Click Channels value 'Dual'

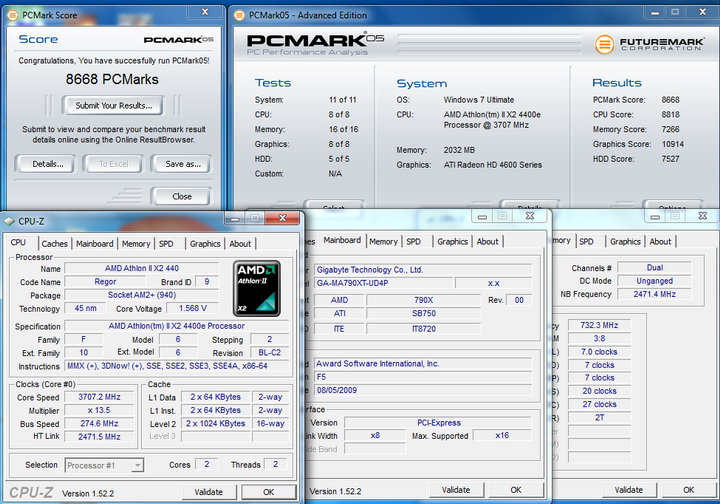click(x=654, y=268)
